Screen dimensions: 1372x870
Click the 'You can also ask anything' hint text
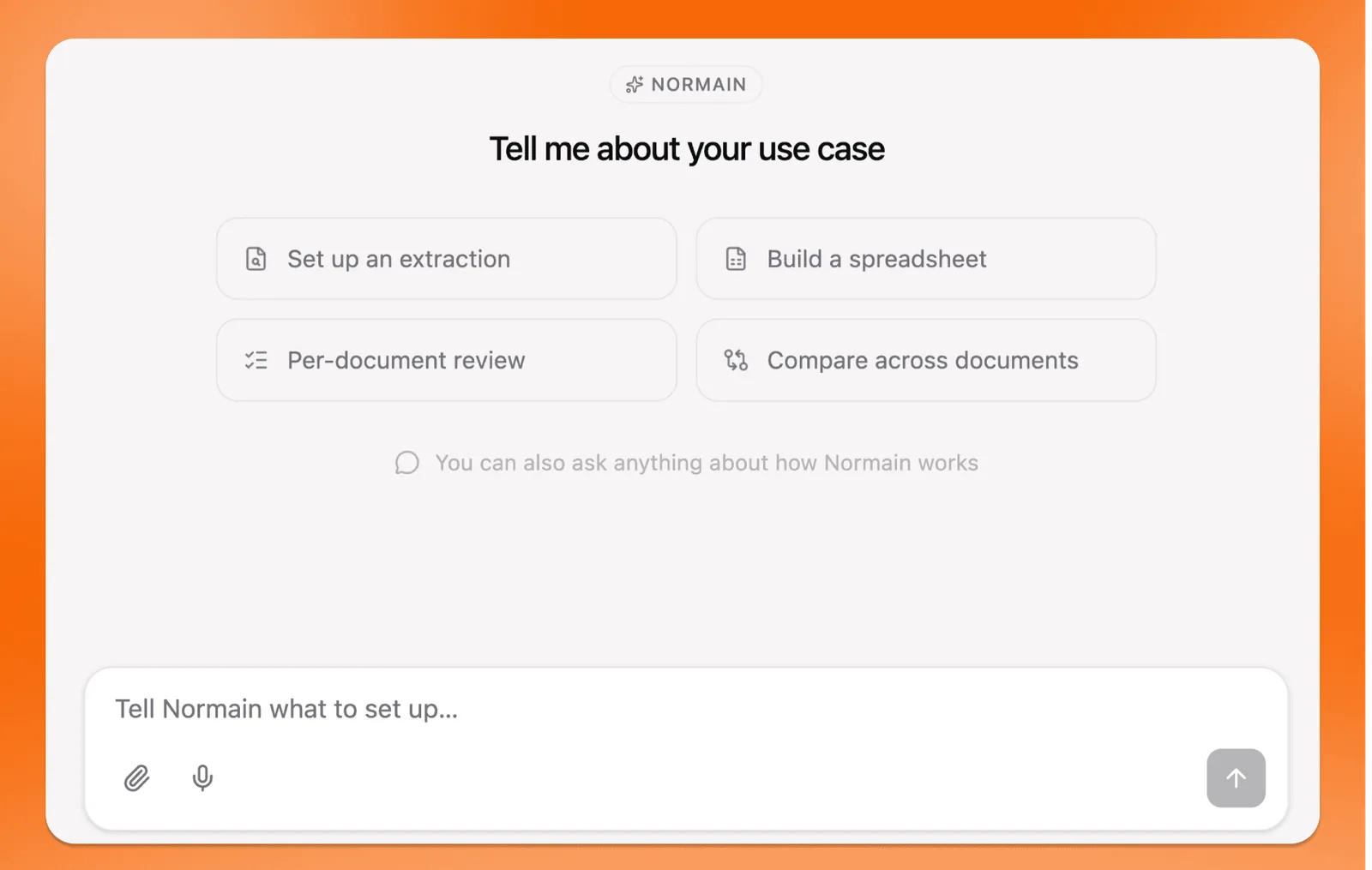coord(707,463)
